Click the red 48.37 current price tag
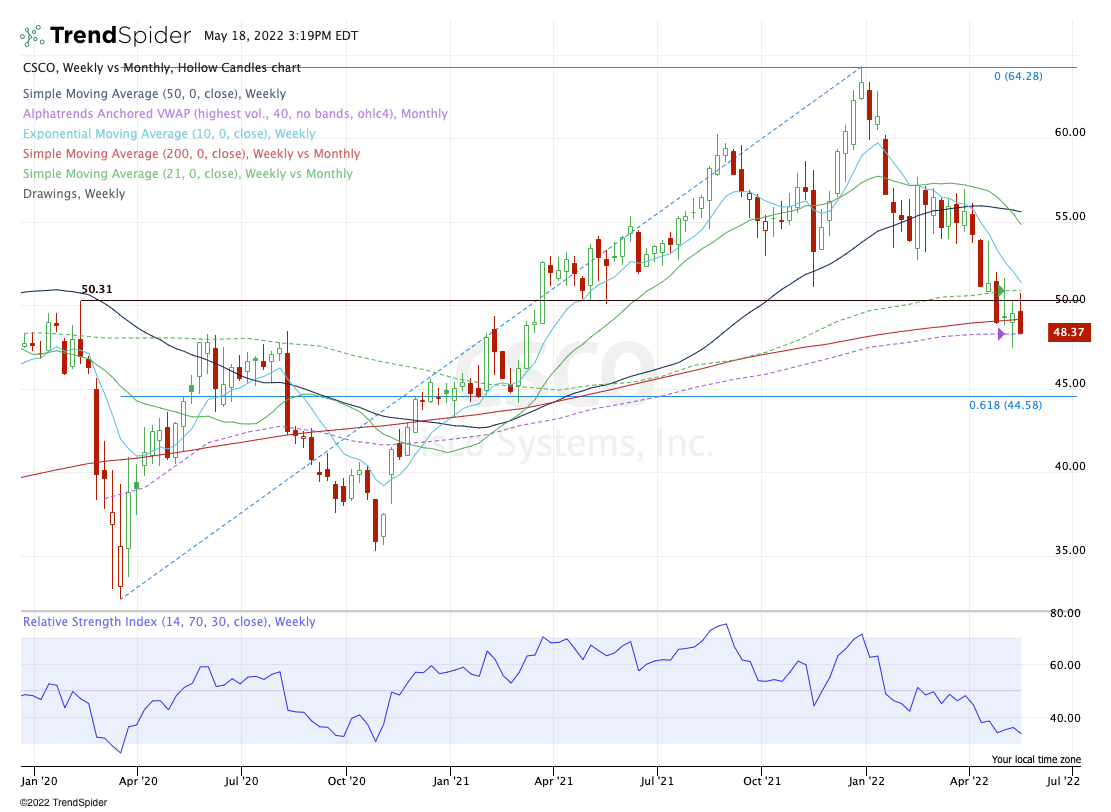 tap(1068, 332)
